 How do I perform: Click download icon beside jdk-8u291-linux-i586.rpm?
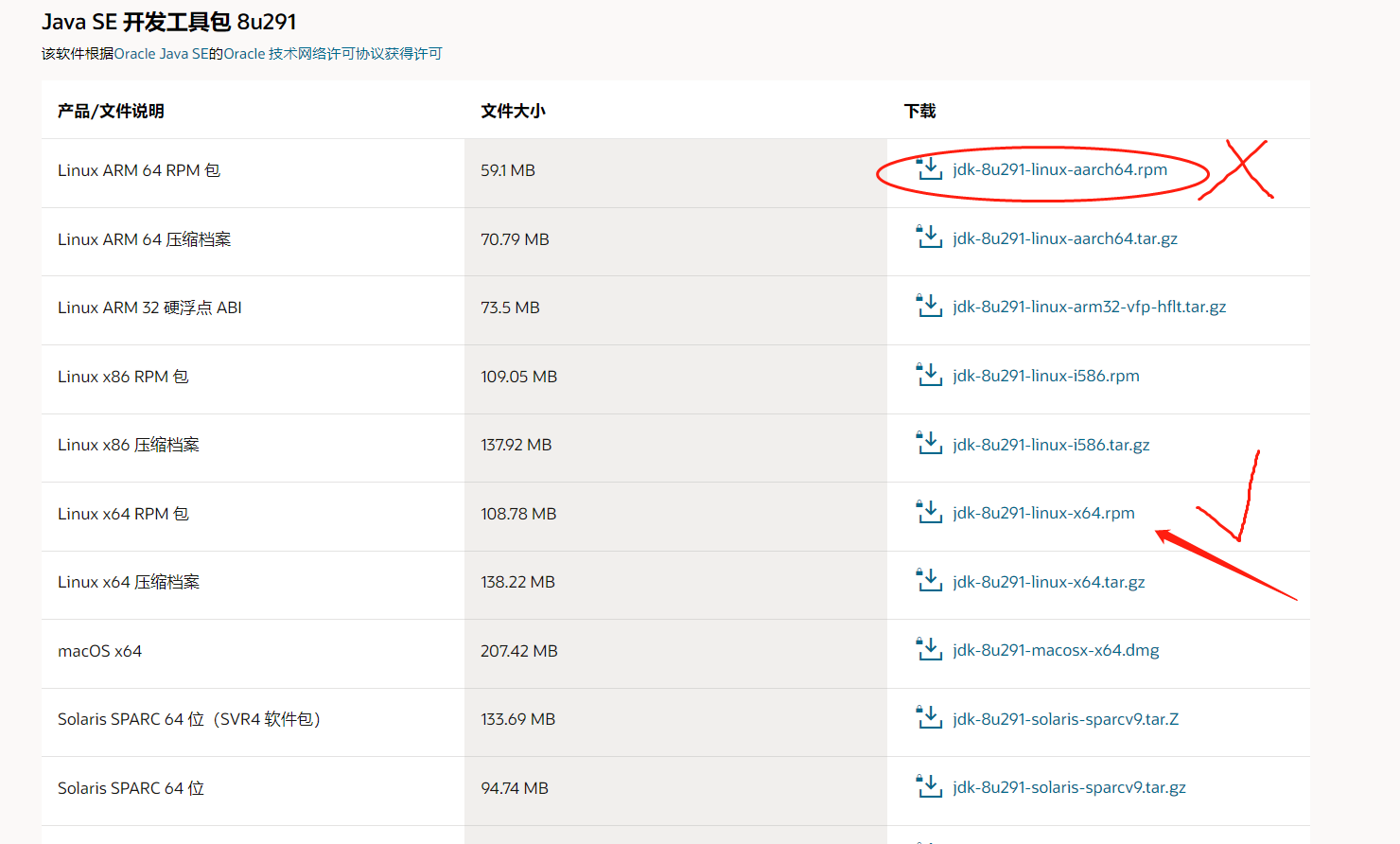coord(929,375)
